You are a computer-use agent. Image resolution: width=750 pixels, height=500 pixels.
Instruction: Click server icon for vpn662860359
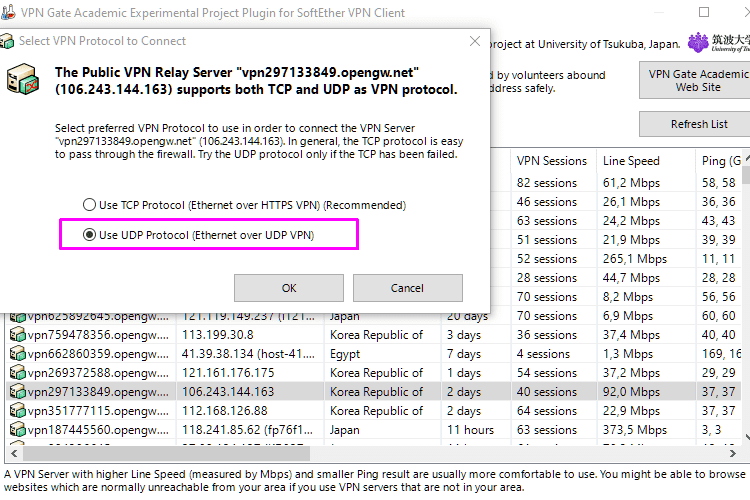point(18,354)
